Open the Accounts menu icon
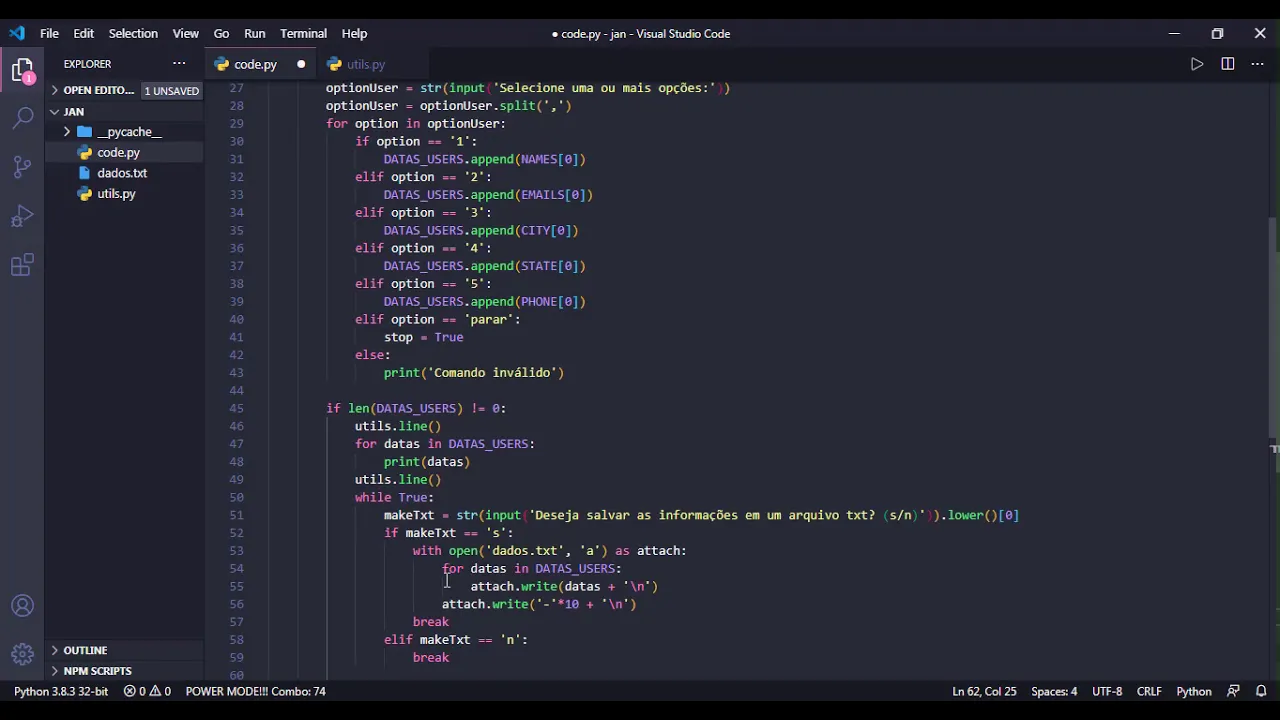The height and width of the screenshot is (720, 1280). pos(22,606)
